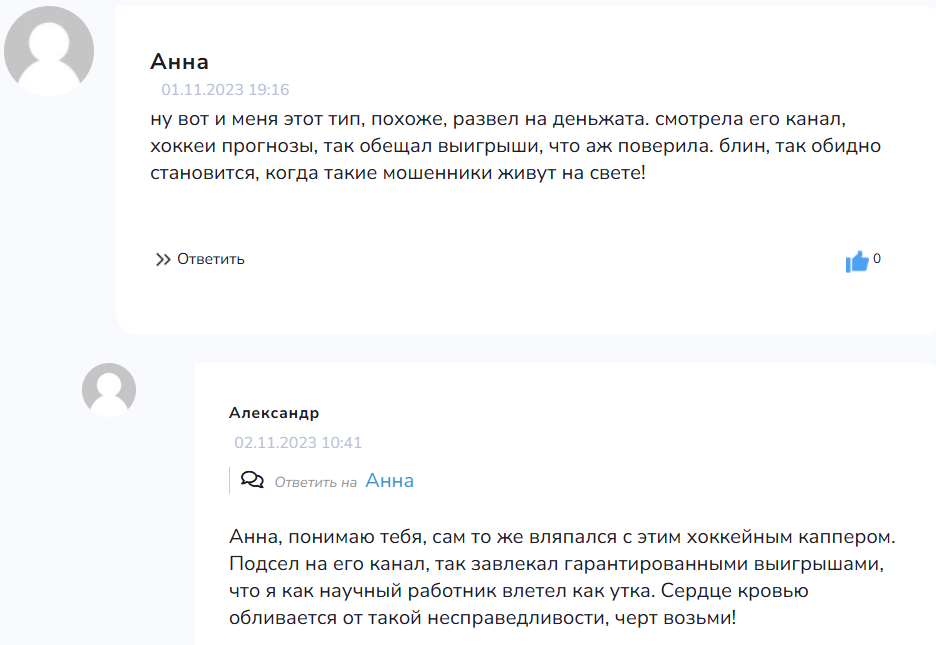Open the blue Анна link in the reply header
936x645 pixels.
pyautogui.click(x=389, y=481)
